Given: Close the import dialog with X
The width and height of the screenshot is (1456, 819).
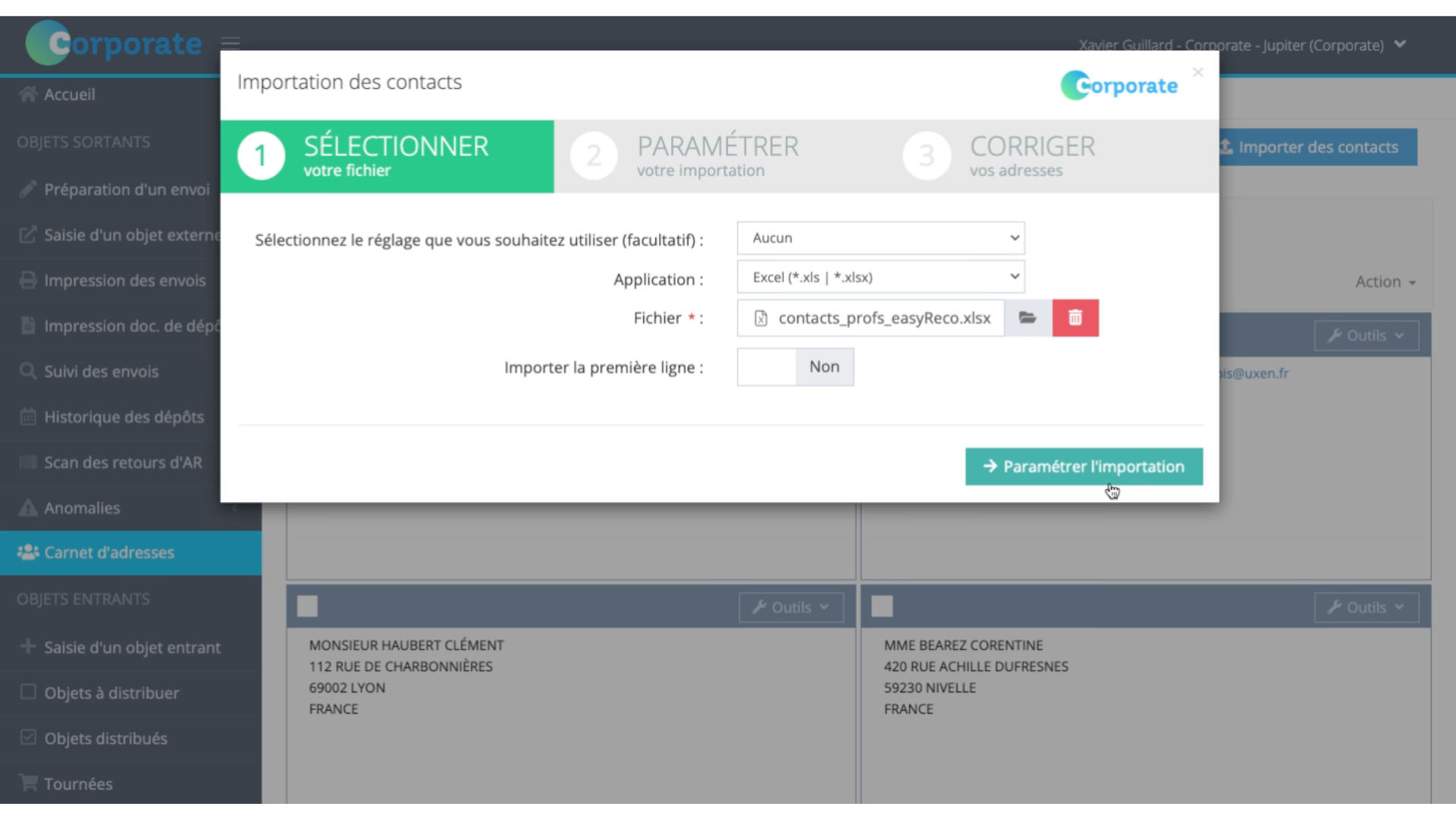Looking at the screenshot, I should click(1197, 72).
